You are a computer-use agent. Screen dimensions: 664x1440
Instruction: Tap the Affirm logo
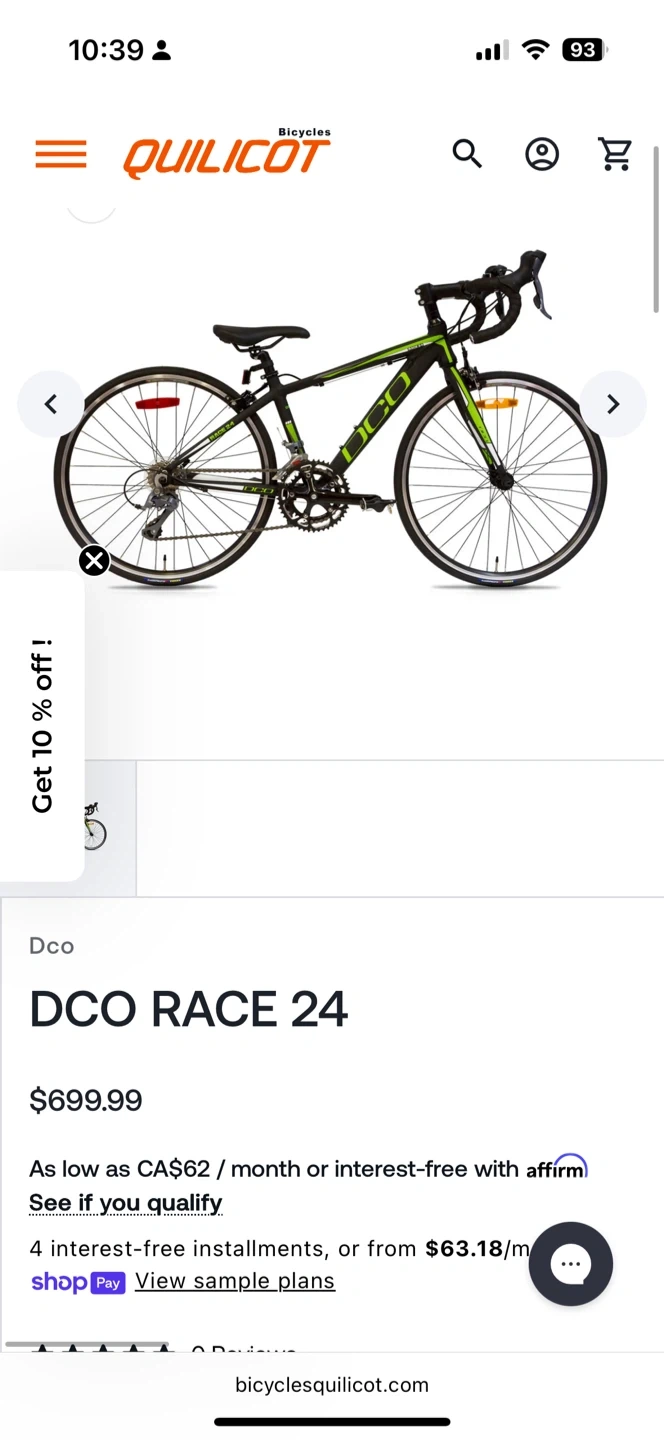pyautogui.click(x=557, y=1167)
